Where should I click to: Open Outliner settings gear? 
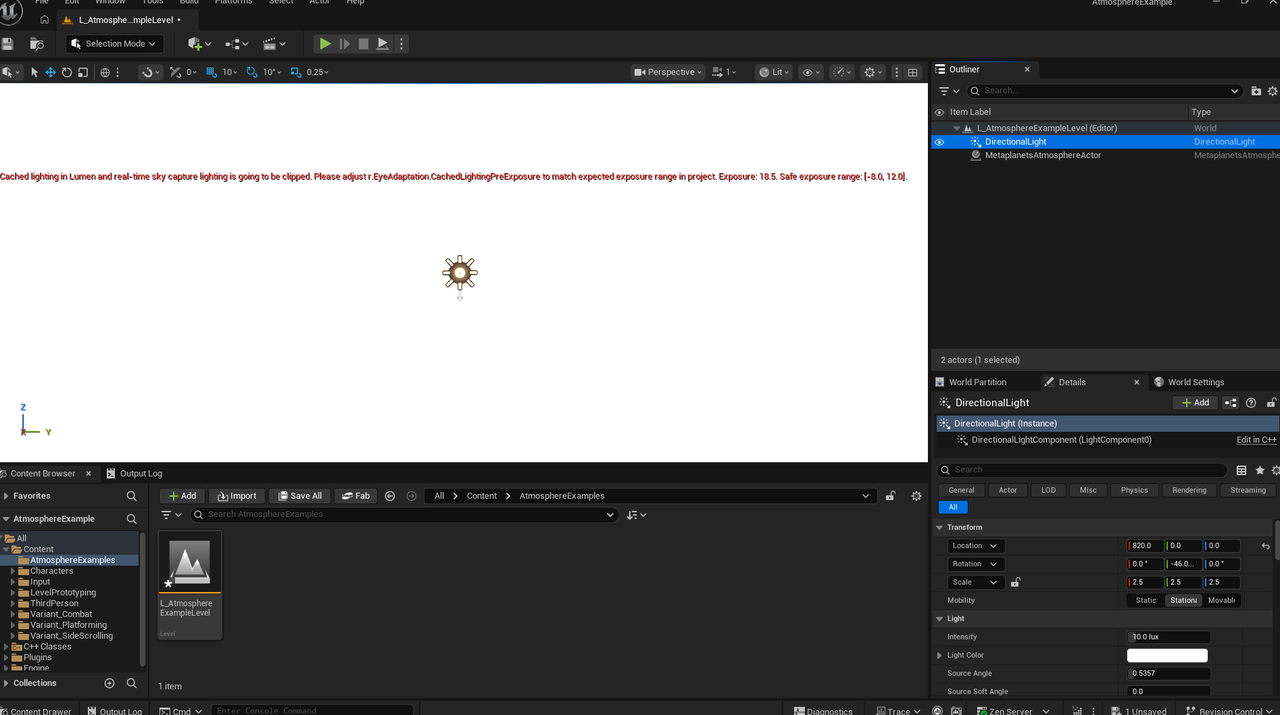[1272, 91]
